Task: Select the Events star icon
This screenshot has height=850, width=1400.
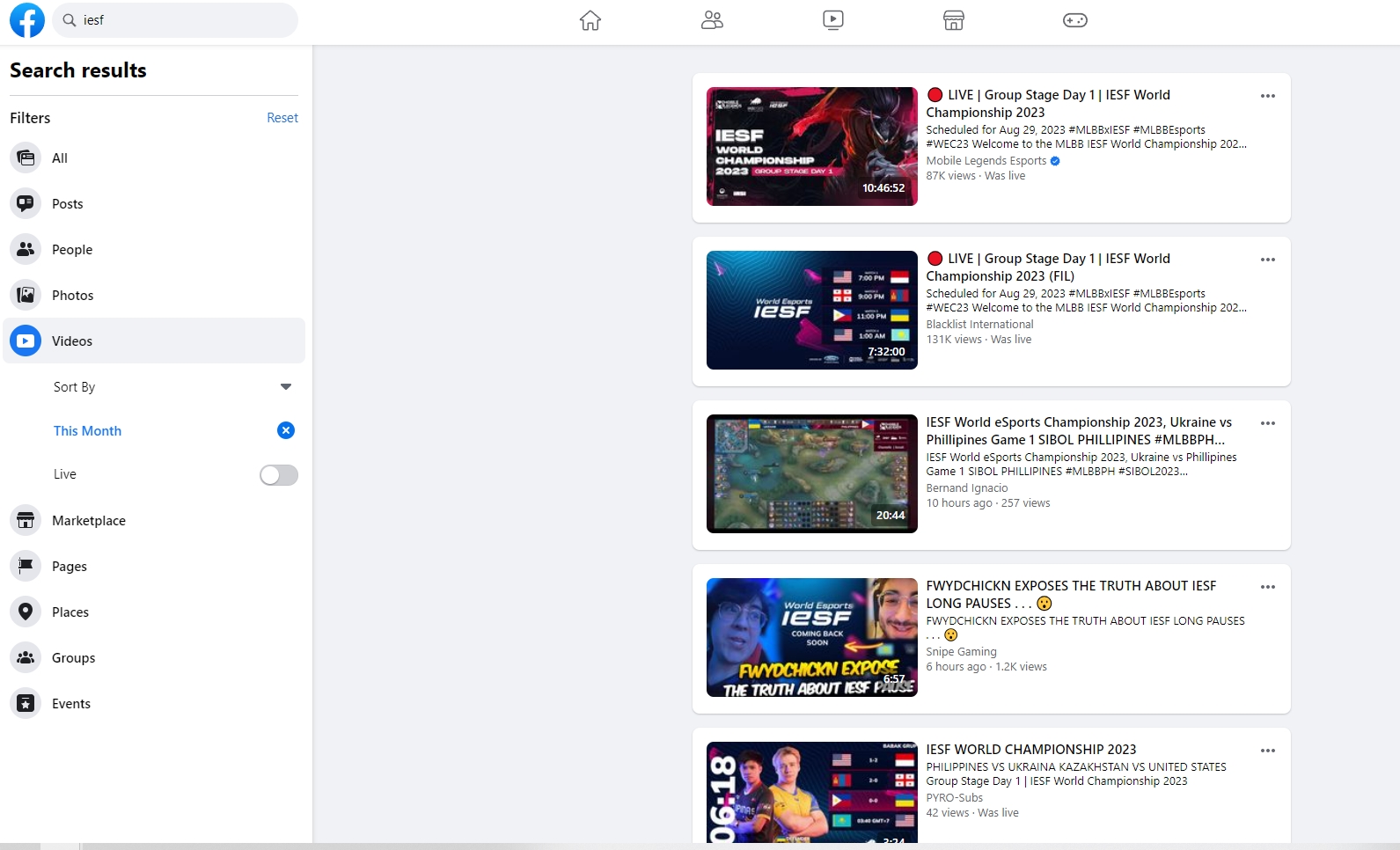Action: pos(26,704)
